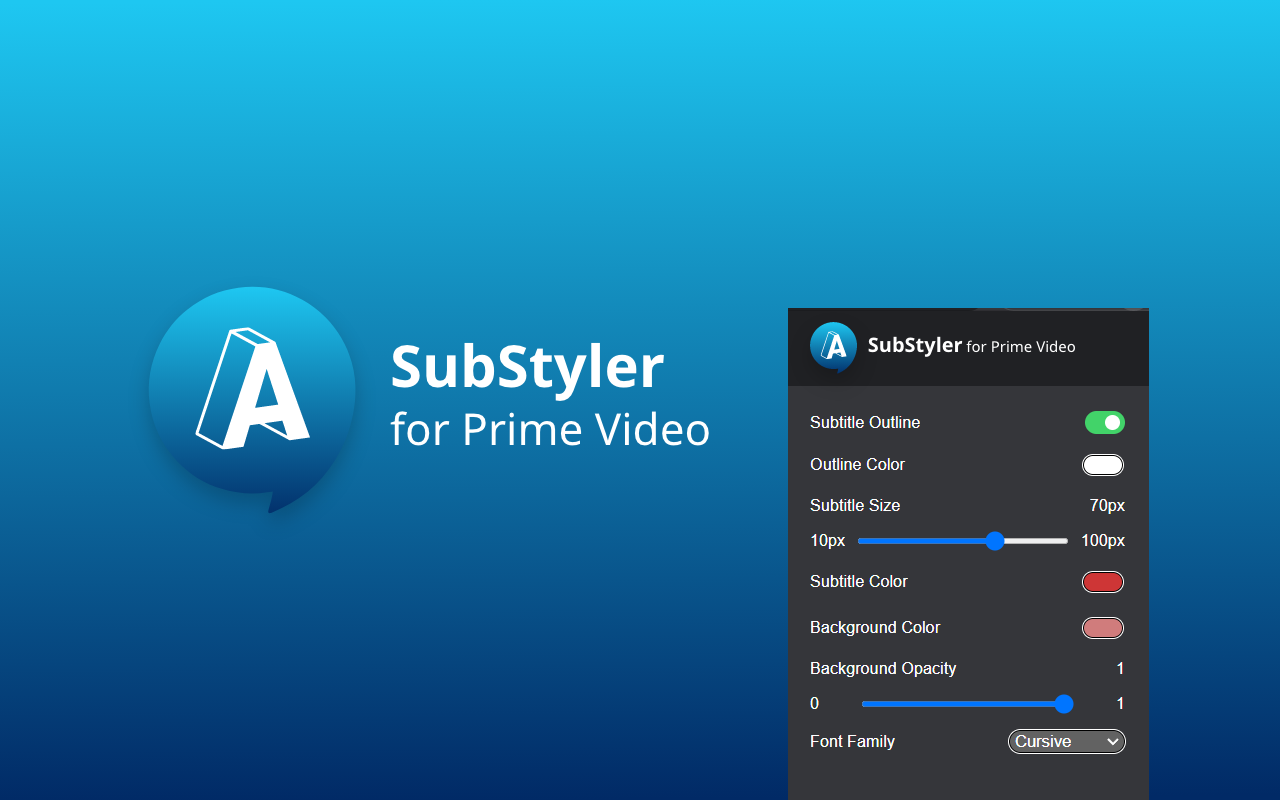The height and width of the screenshot is (800, 1280).
Task: Click the chevron arrow of the Cursive dropdown
Action: tap(1113, 741)
